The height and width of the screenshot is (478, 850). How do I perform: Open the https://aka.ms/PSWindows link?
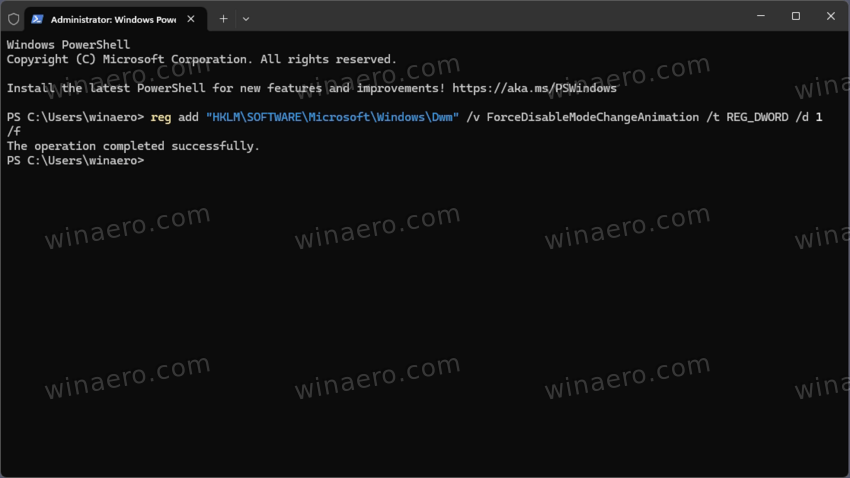pos(535,88)
